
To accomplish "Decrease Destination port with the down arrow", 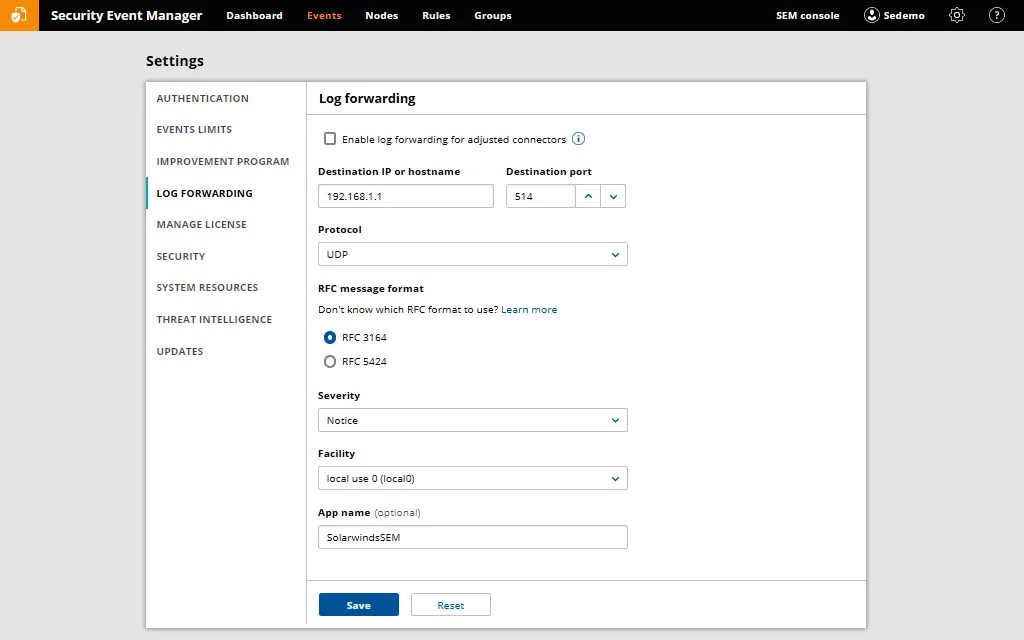I will click(x=613, y=201).
